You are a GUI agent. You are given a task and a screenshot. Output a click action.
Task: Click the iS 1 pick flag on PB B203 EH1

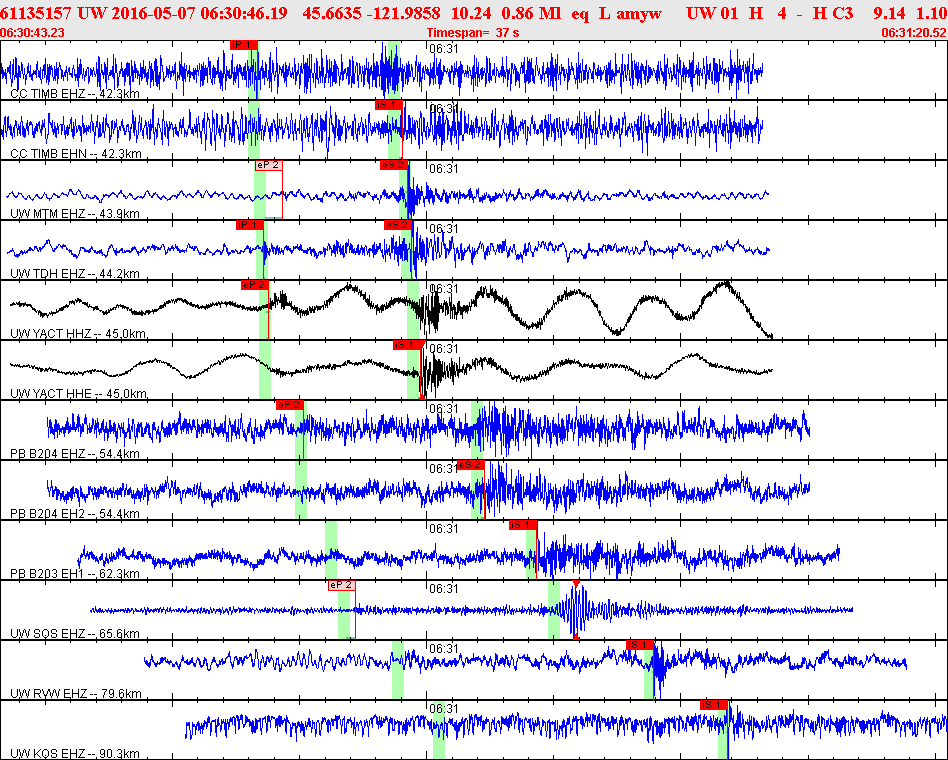tap(522, 525)
